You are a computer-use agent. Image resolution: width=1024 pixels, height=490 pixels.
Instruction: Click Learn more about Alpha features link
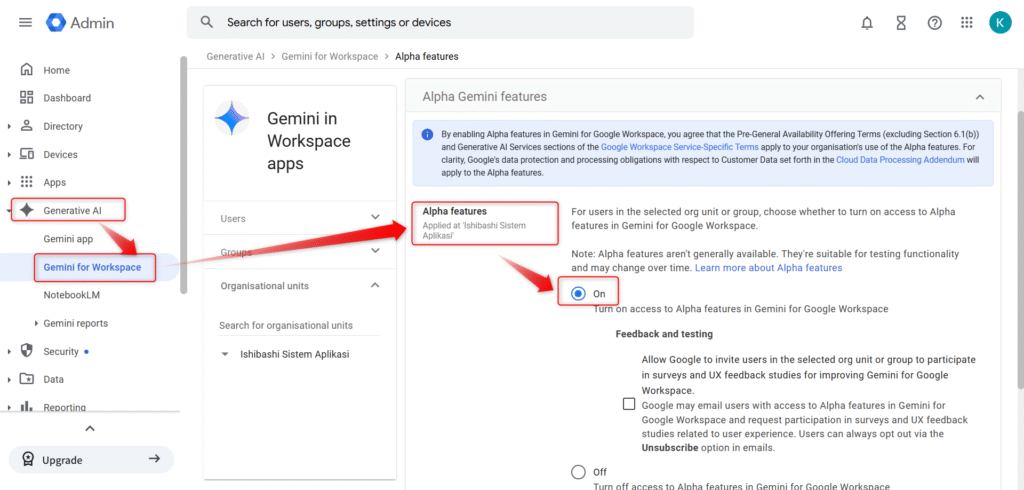click(x=768, y=268)
